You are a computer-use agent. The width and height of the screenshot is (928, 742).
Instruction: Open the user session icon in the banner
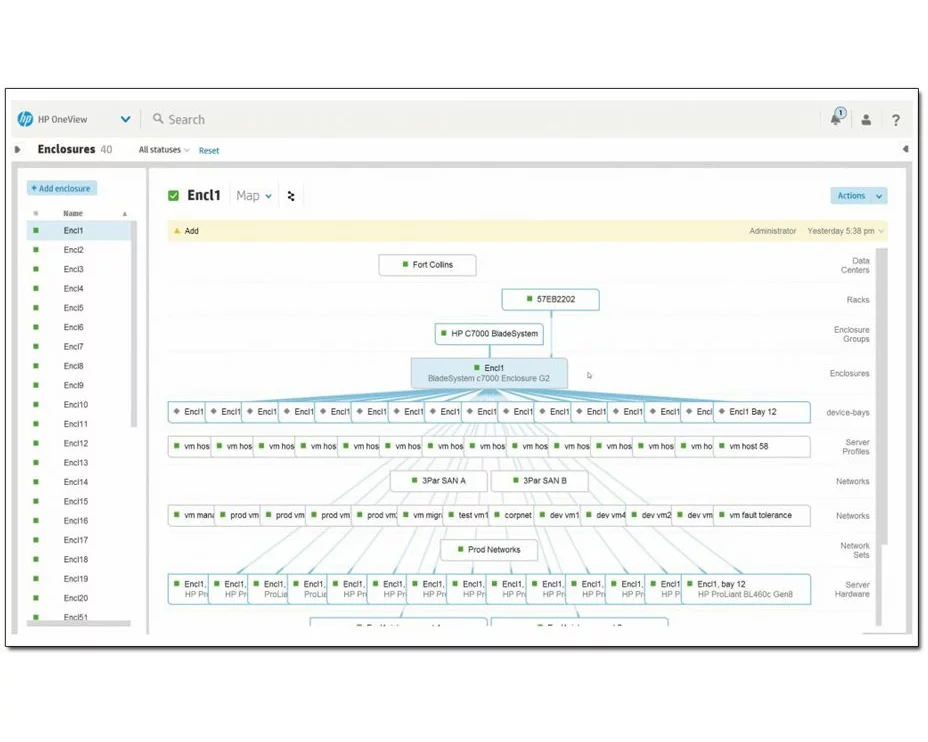pos(866,119)
